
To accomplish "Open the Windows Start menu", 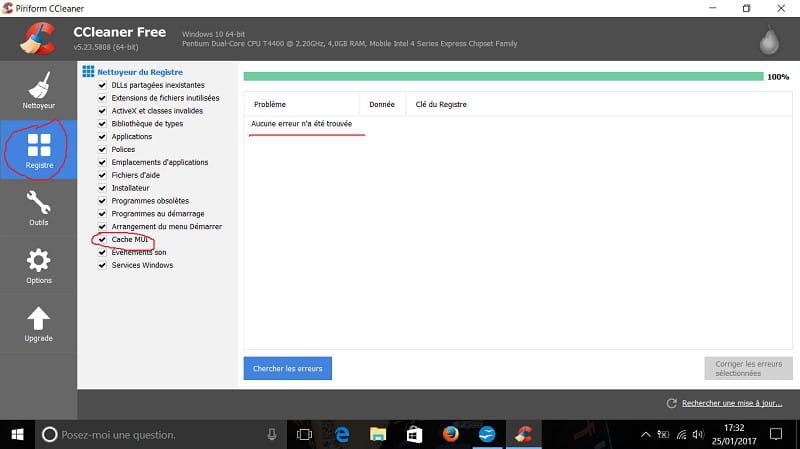I will pos(17,435).
